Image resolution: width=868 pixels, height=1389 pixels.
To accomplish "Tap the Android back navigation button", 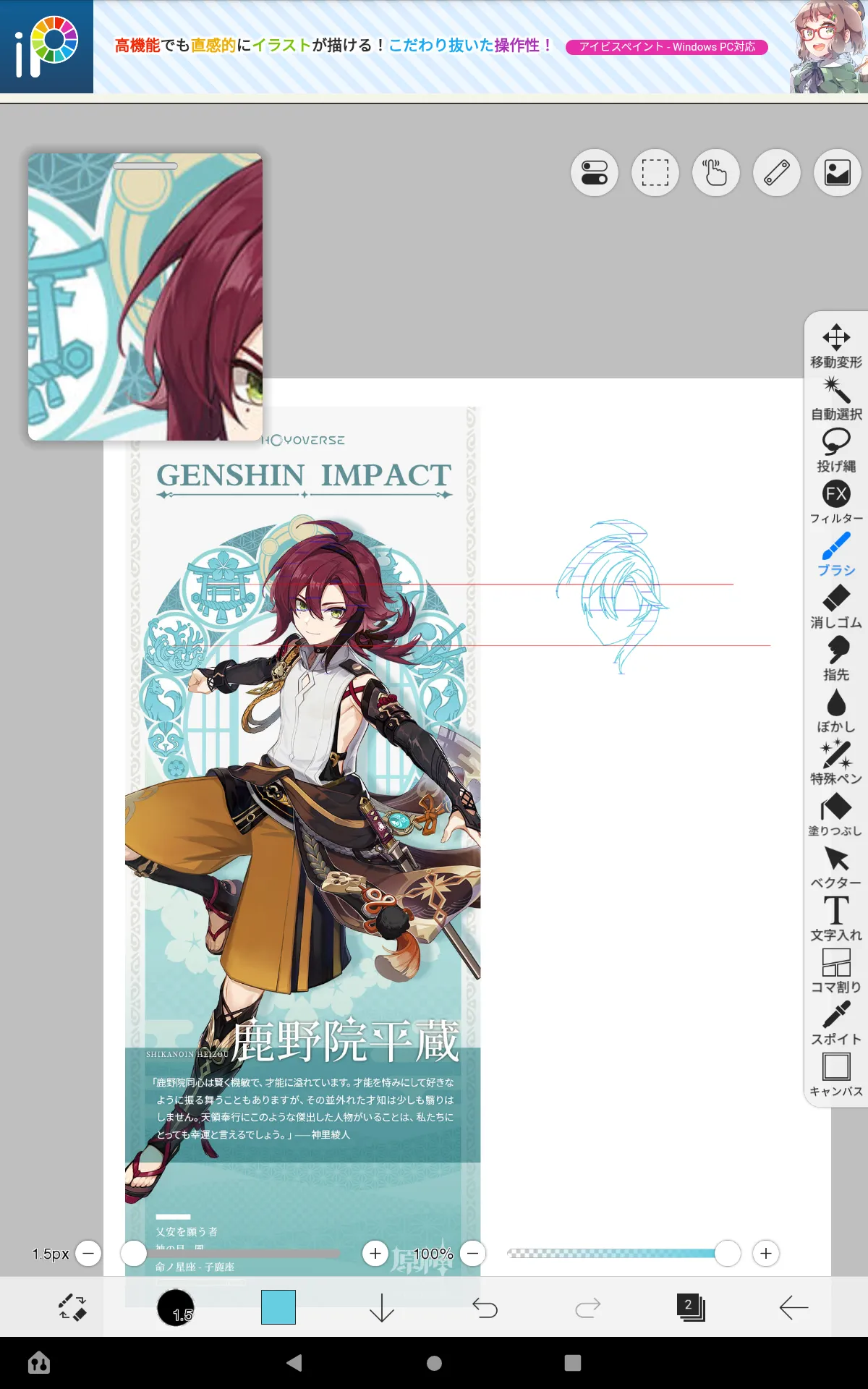I will pos(294,1363).
